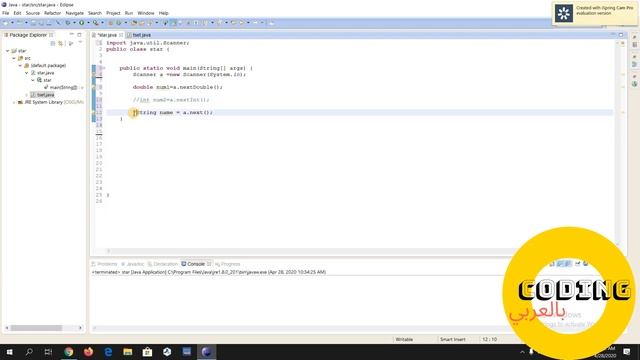Viewport: 640px width, 360px height.
Task: Open Chrome from the taskbar
Action: pyautogui.click(x=69, y=352)
